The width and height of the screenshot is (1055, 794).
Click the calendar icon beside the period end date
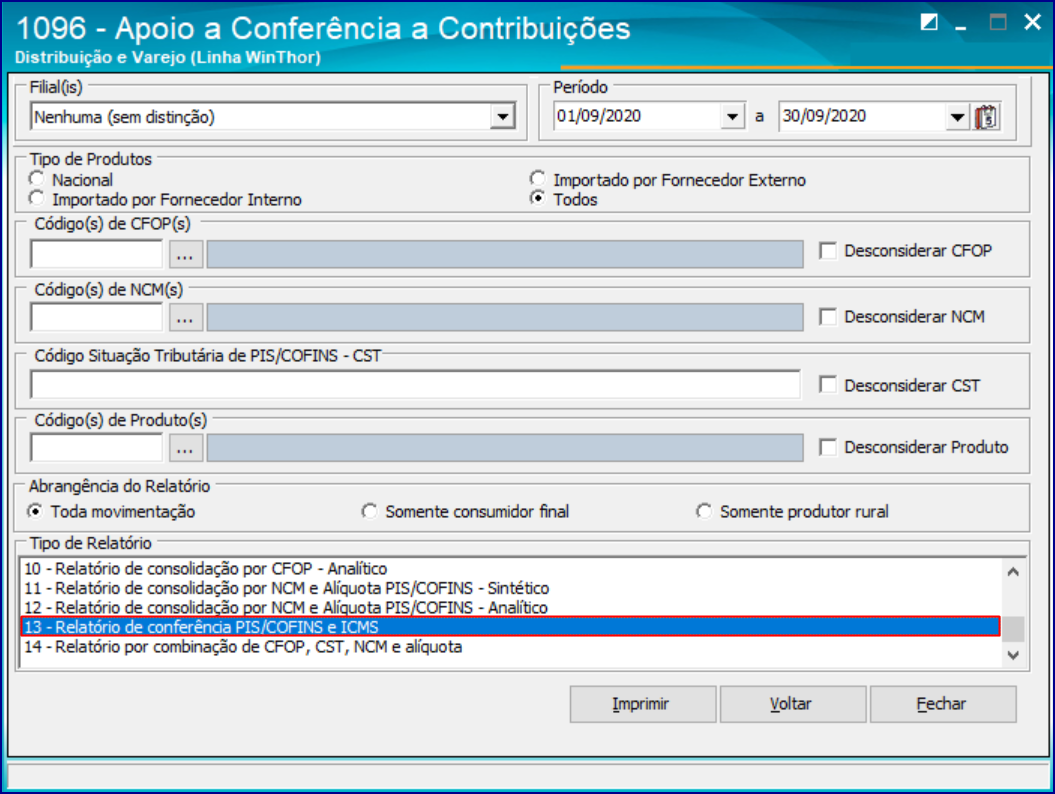(x=986, y=117)
